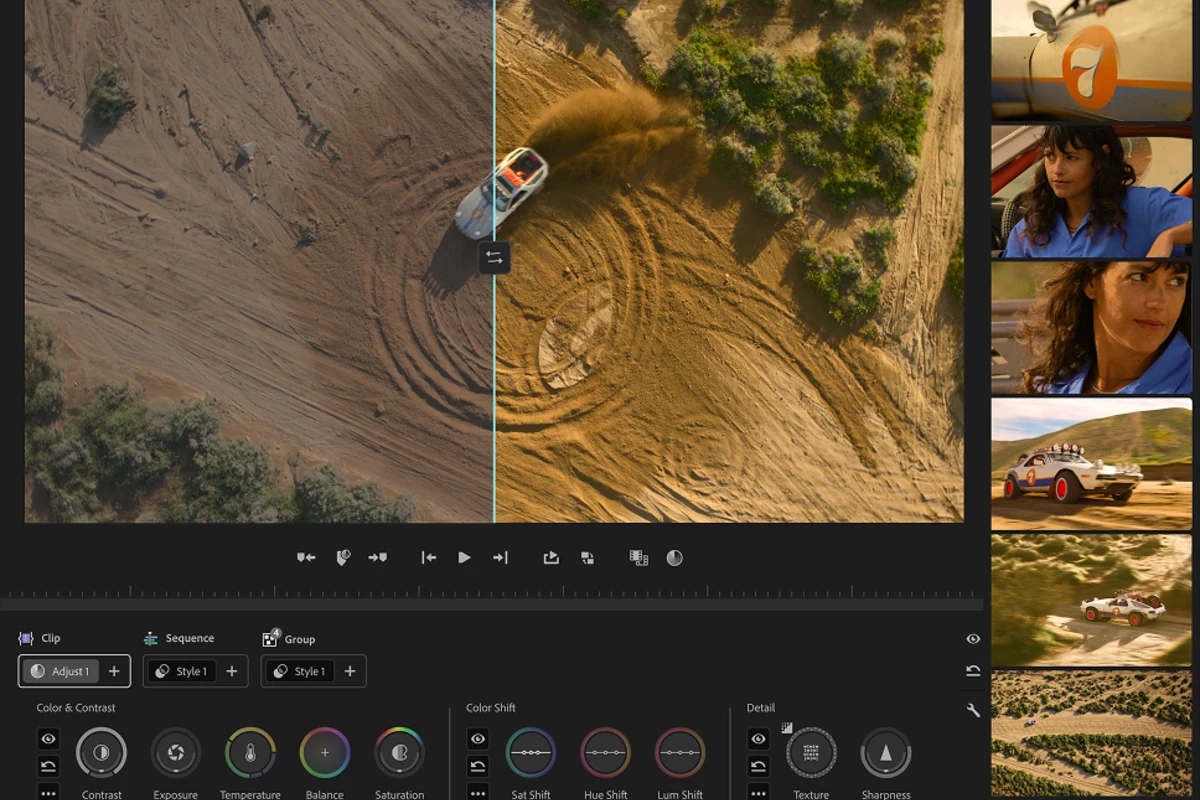This screenshot has height=800, width=1200.
Task: Go to the next edit point
Action: point(501,558)
